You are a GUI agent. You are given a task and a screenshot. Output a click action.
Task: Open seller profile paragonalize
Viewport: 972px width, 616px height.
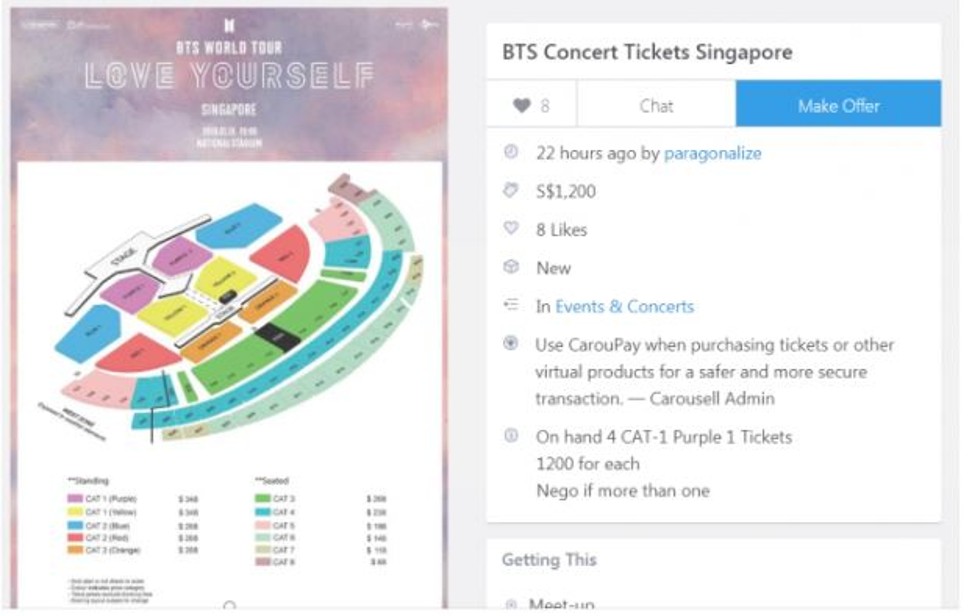(712, 153)
